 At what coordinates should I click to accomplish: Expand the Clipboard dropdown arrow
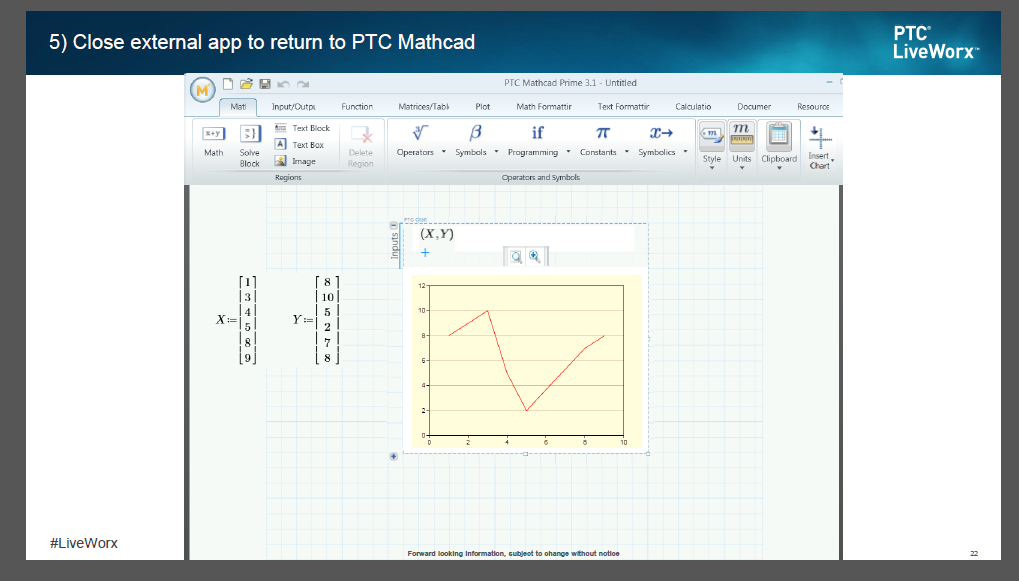point(779,168)
